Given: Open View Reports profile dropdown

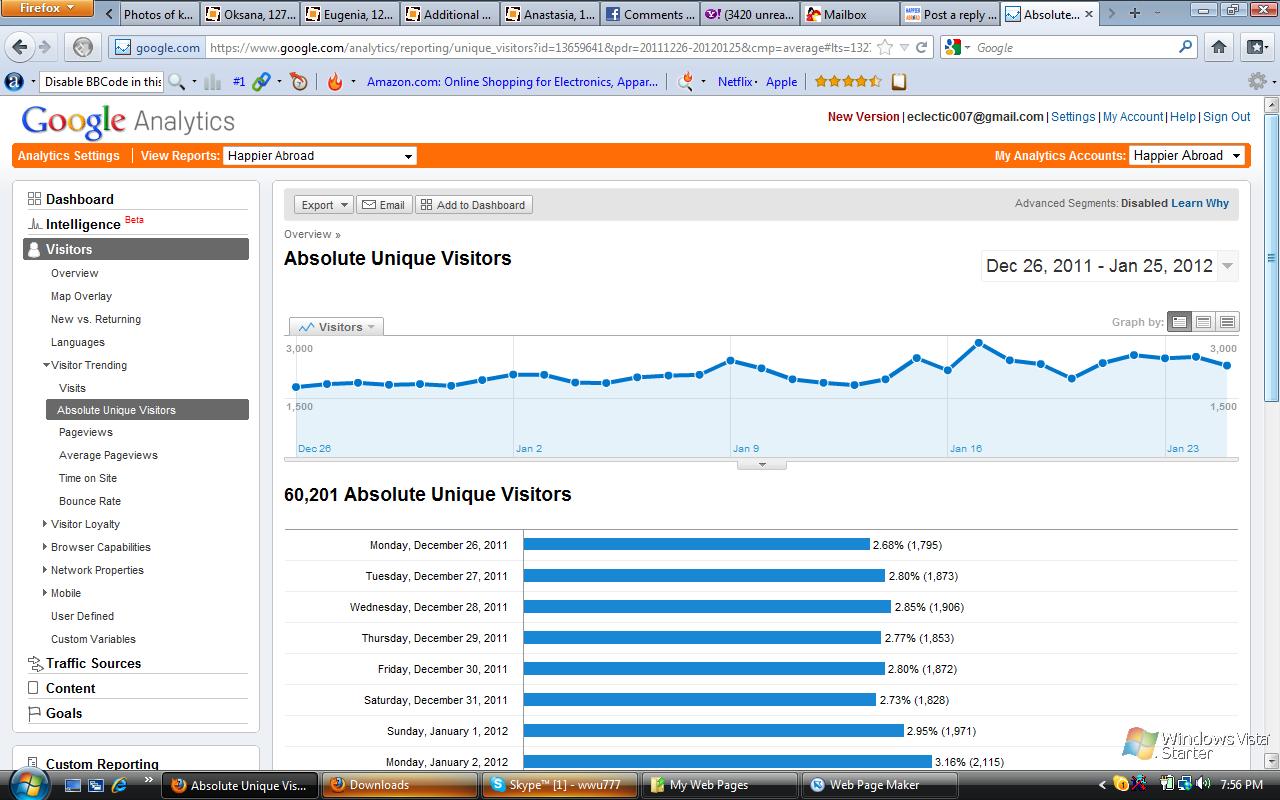Looking at the screenshot, I should tap(320, 156).
